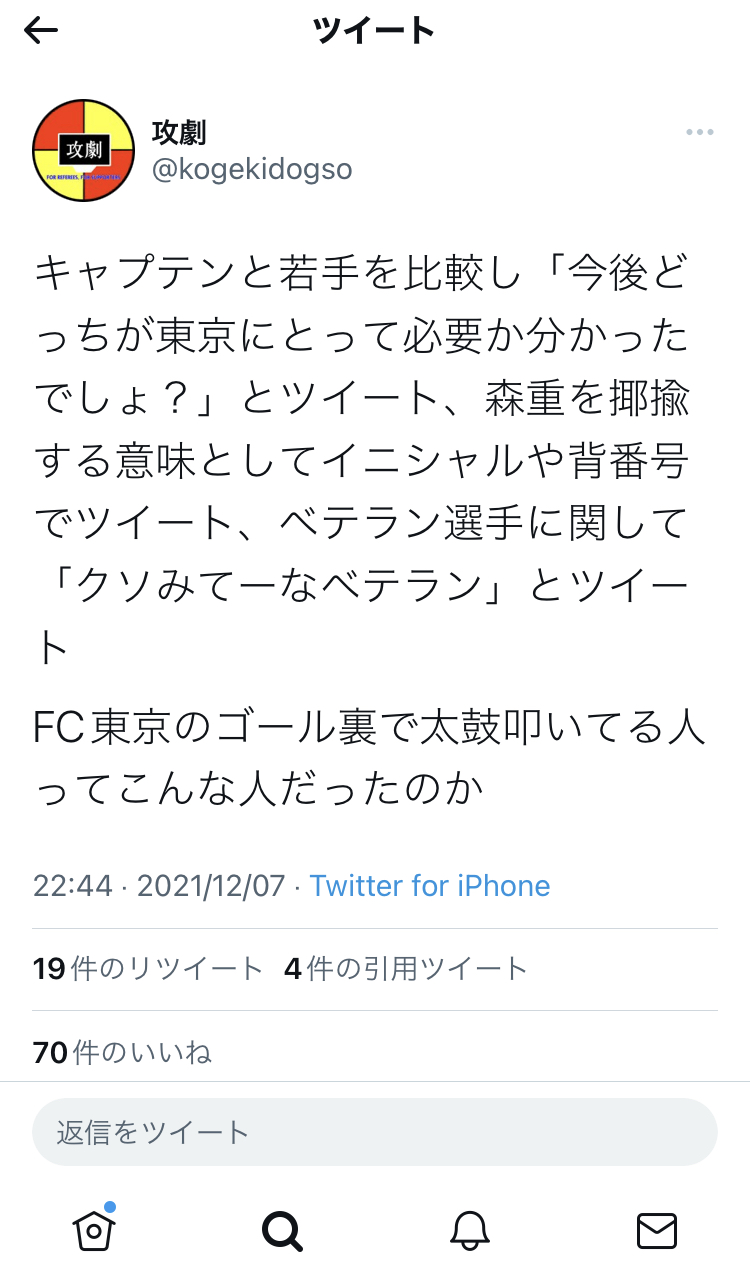Open the Home tab icon
750x1280 pixels.
coord(94,1230)
